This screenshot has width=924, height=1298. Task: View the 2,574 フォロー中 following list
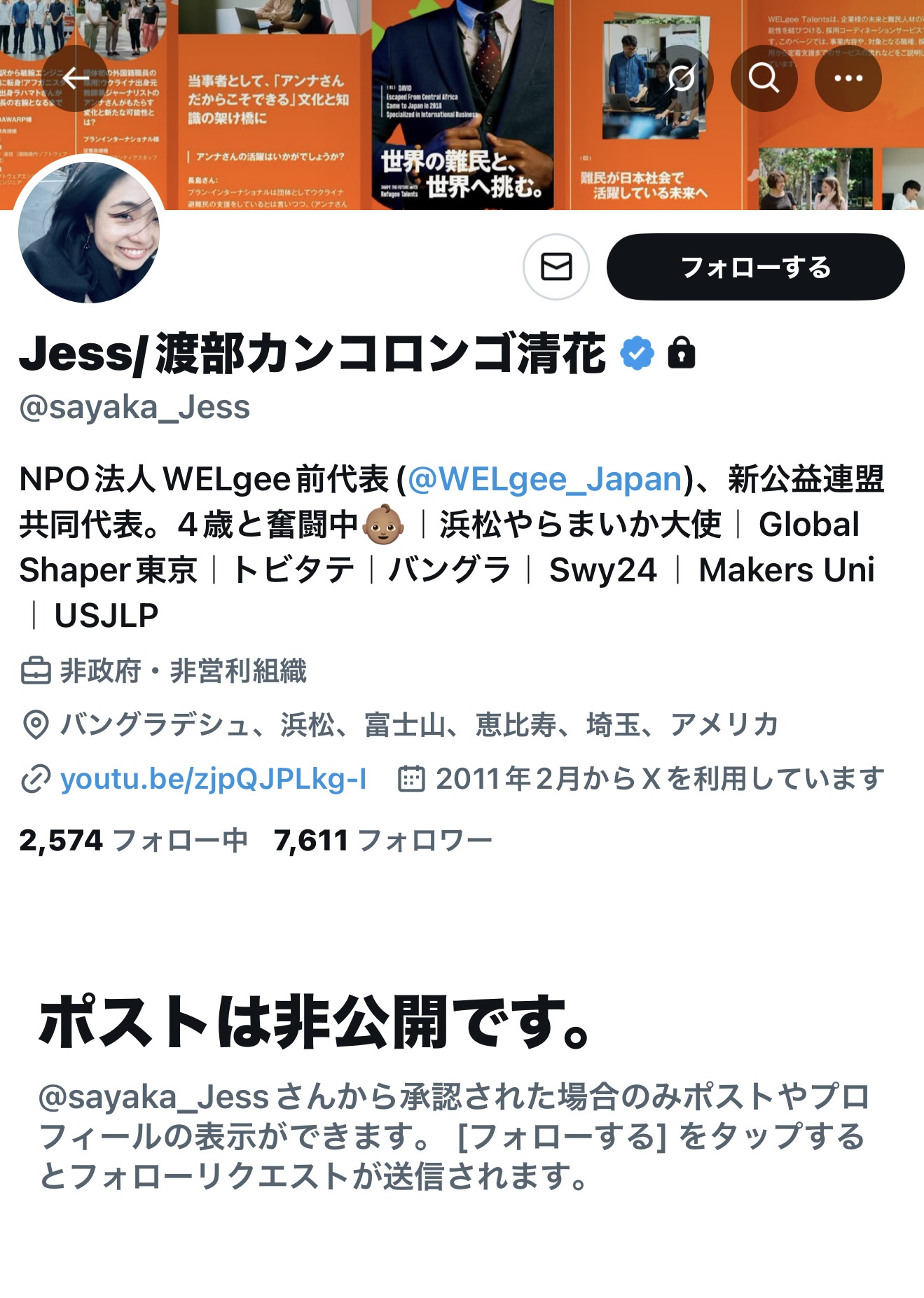pyautogui.click(x=133, y=840)
